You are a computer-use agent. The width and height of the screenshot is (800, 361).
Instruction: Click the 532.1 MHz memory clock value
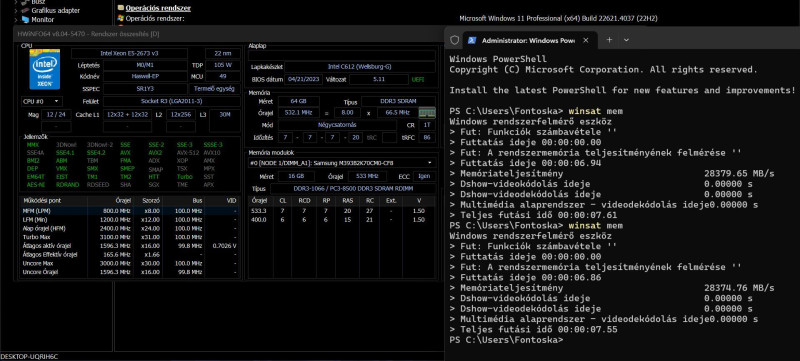(298, 113)
